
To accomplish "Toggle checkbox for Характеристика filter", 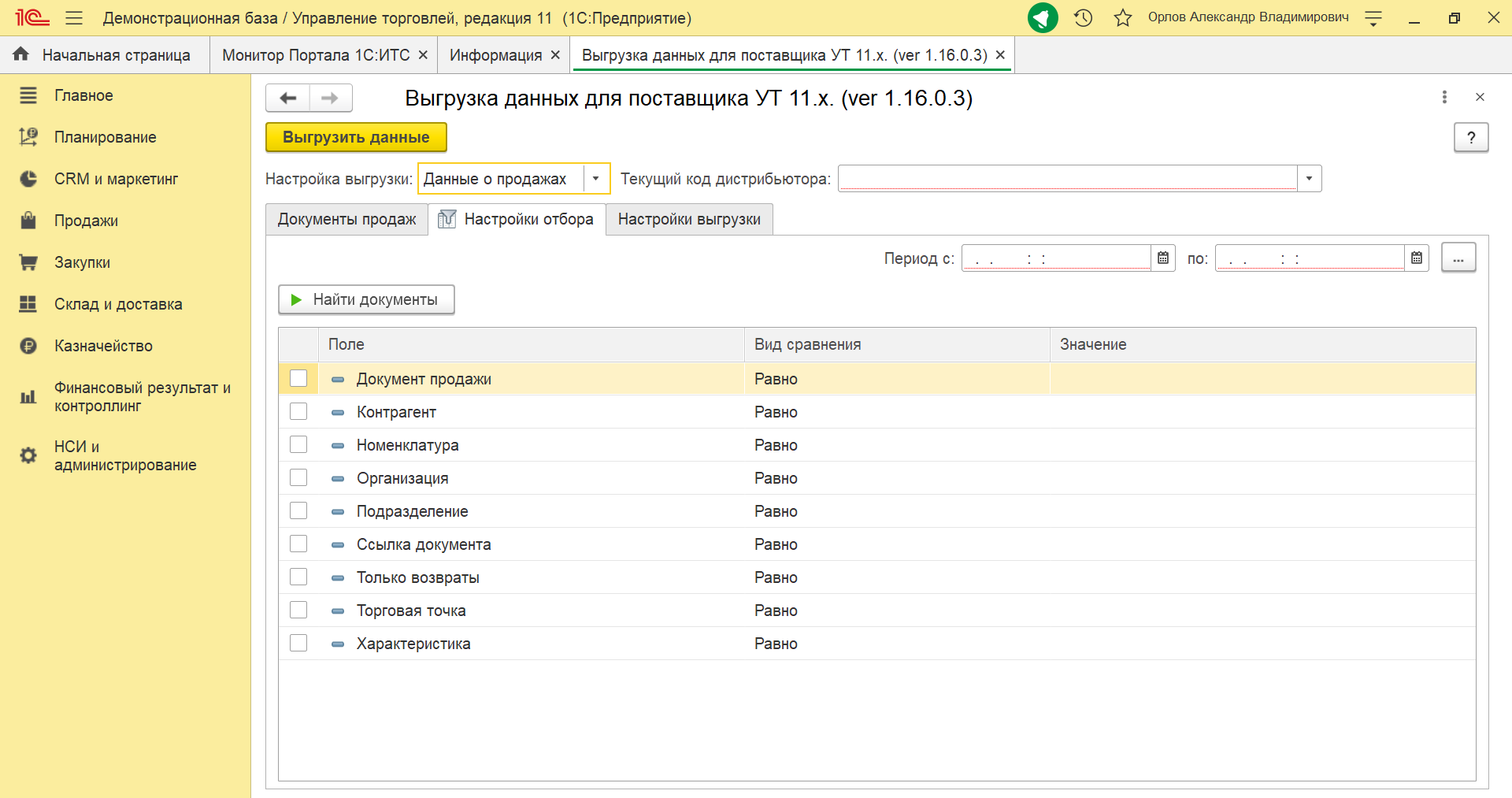I will [x=298, y=643].
